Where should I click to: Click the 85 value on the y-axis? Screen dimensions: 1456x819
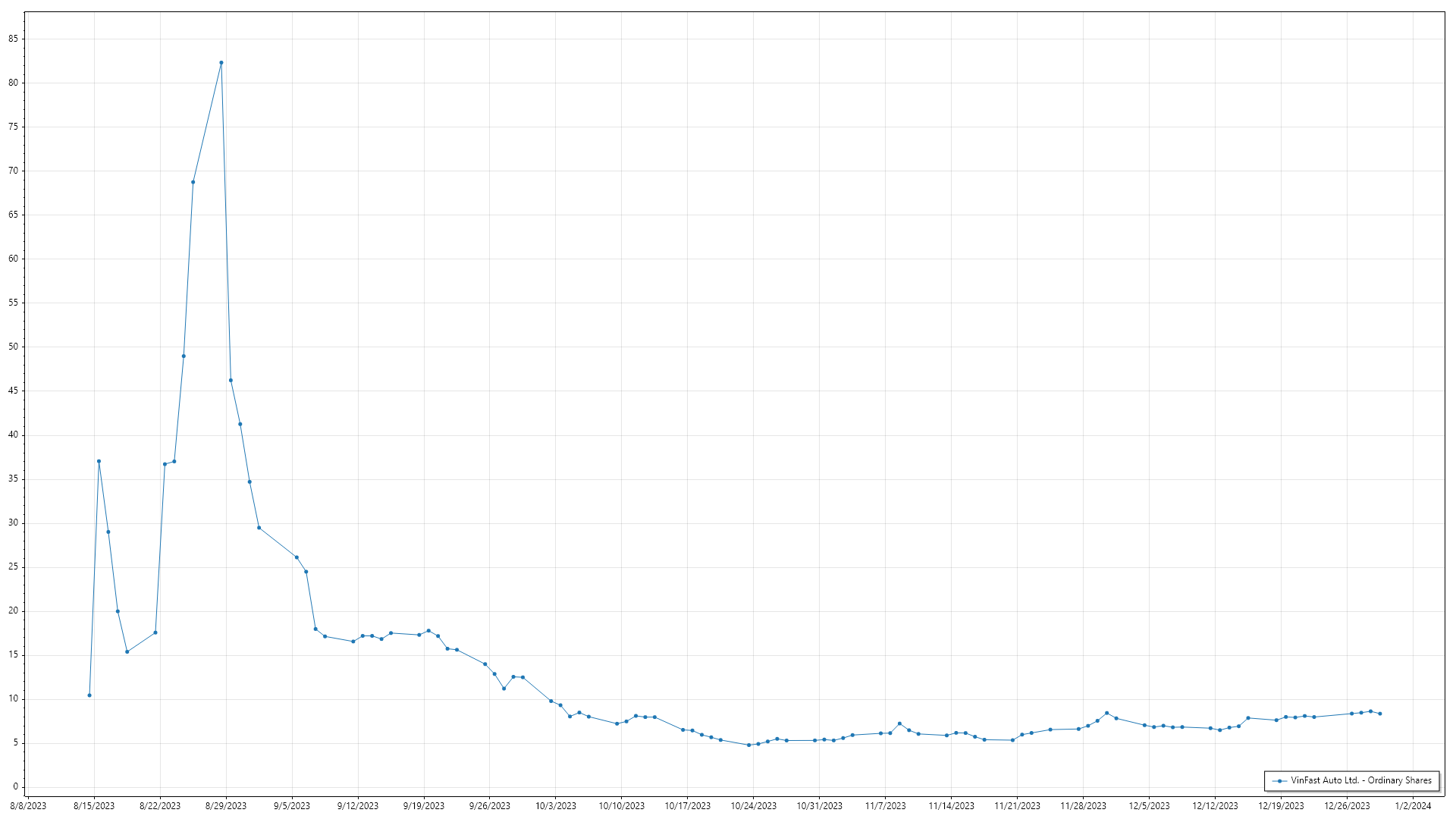click(13, 39)
